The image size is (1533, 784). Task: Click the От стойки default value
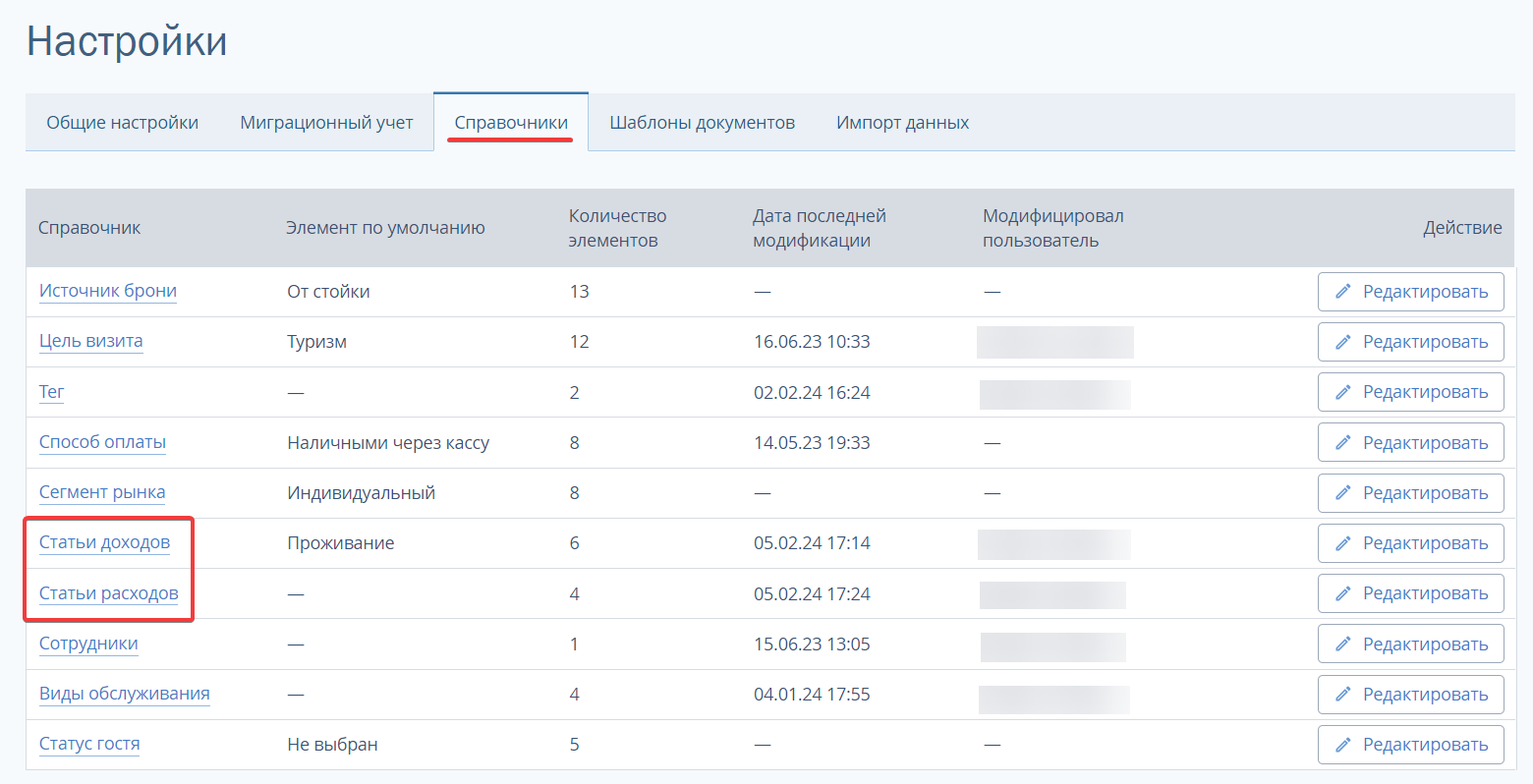(328, 292)
